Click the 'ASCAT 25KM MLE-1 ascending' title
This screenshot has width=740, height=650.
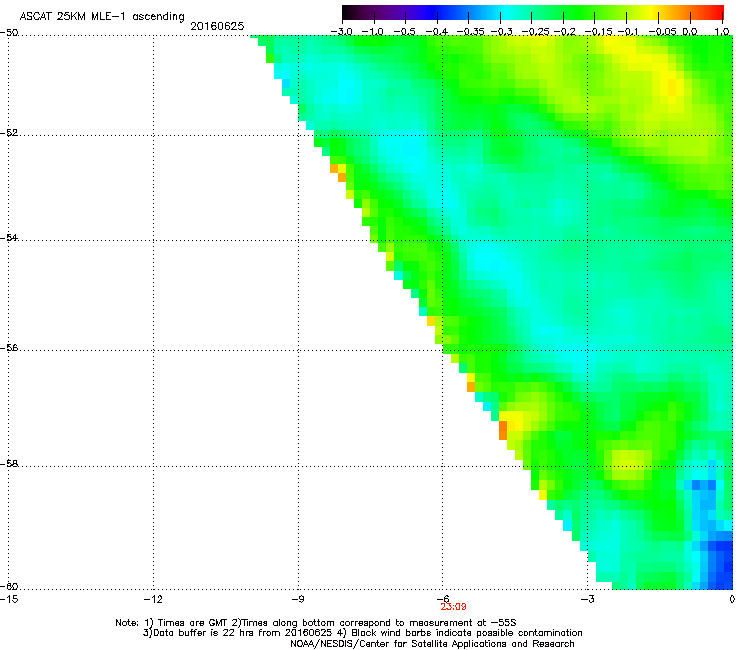click(102, 17)
